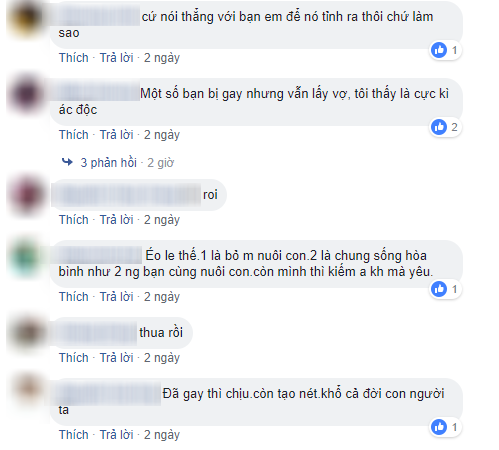Like the 'roi' comment via 'Thích'
Screen dimensions: 499x450
click(74, 220)
